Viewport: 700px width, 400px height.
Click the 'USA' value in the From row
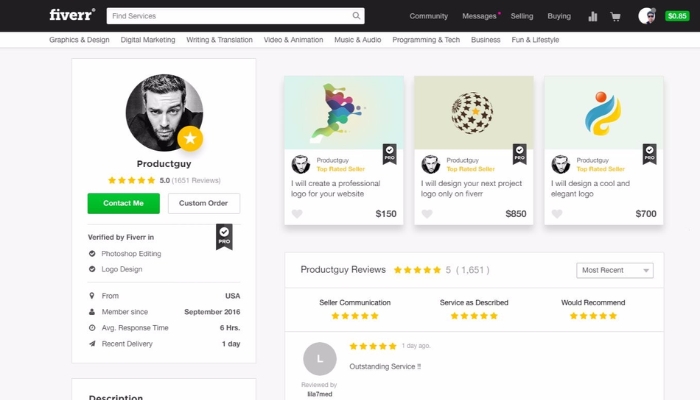tap(233, 296)
